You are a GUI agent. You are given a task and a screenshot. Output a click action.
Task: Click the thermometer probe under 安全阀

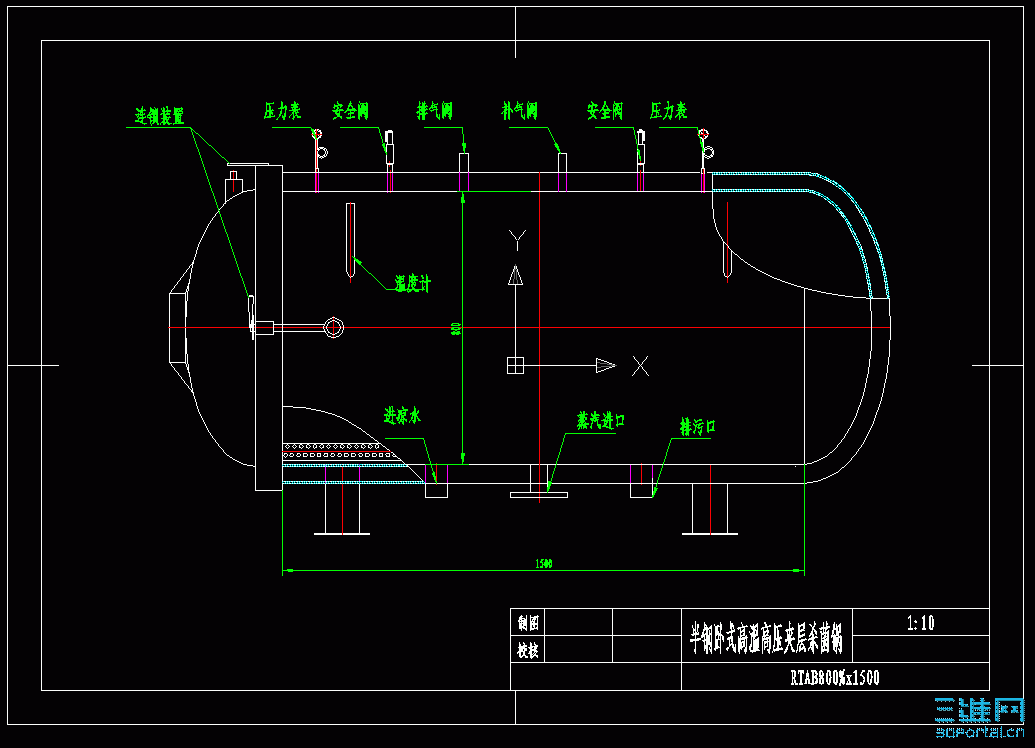[x=351, y=242]
